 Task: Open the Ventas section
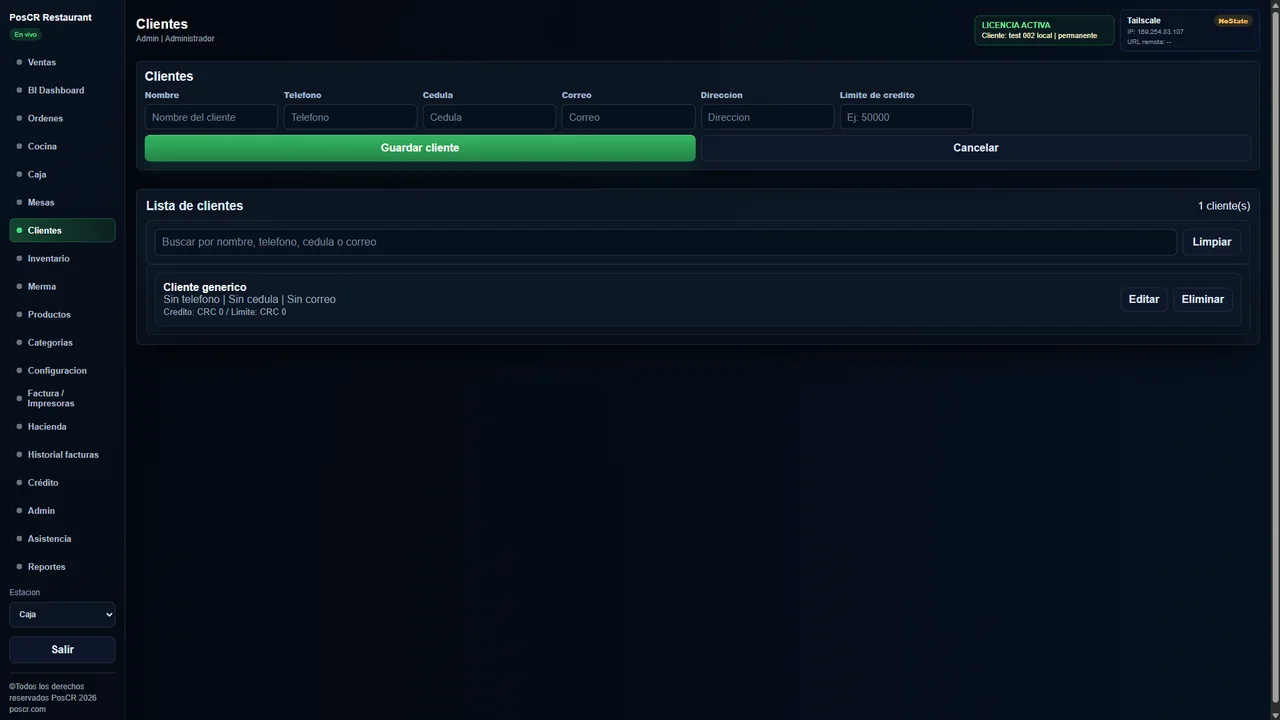[x=62, y=62]
